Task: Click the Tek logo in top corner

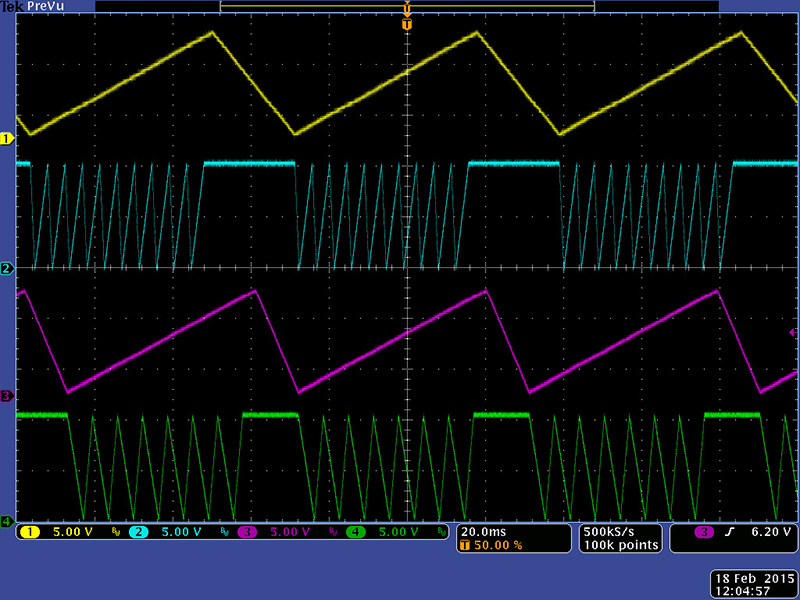Action: [x=12, y=6]
